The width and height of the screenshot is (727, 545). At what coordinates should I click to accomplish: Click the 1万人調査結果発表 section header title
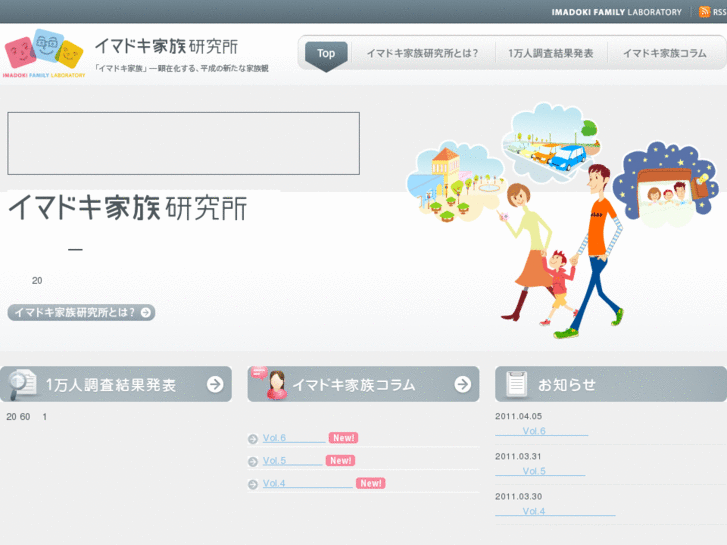(111, 385)
